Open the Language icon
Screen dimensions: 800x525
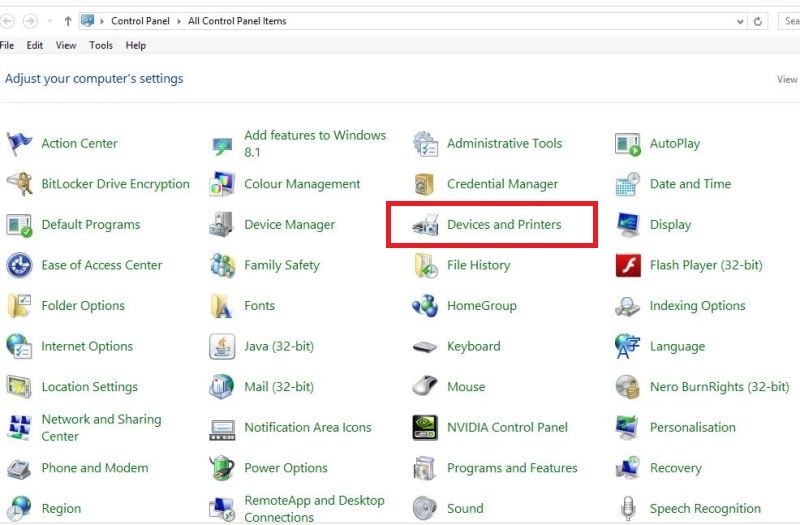point(628,346)
